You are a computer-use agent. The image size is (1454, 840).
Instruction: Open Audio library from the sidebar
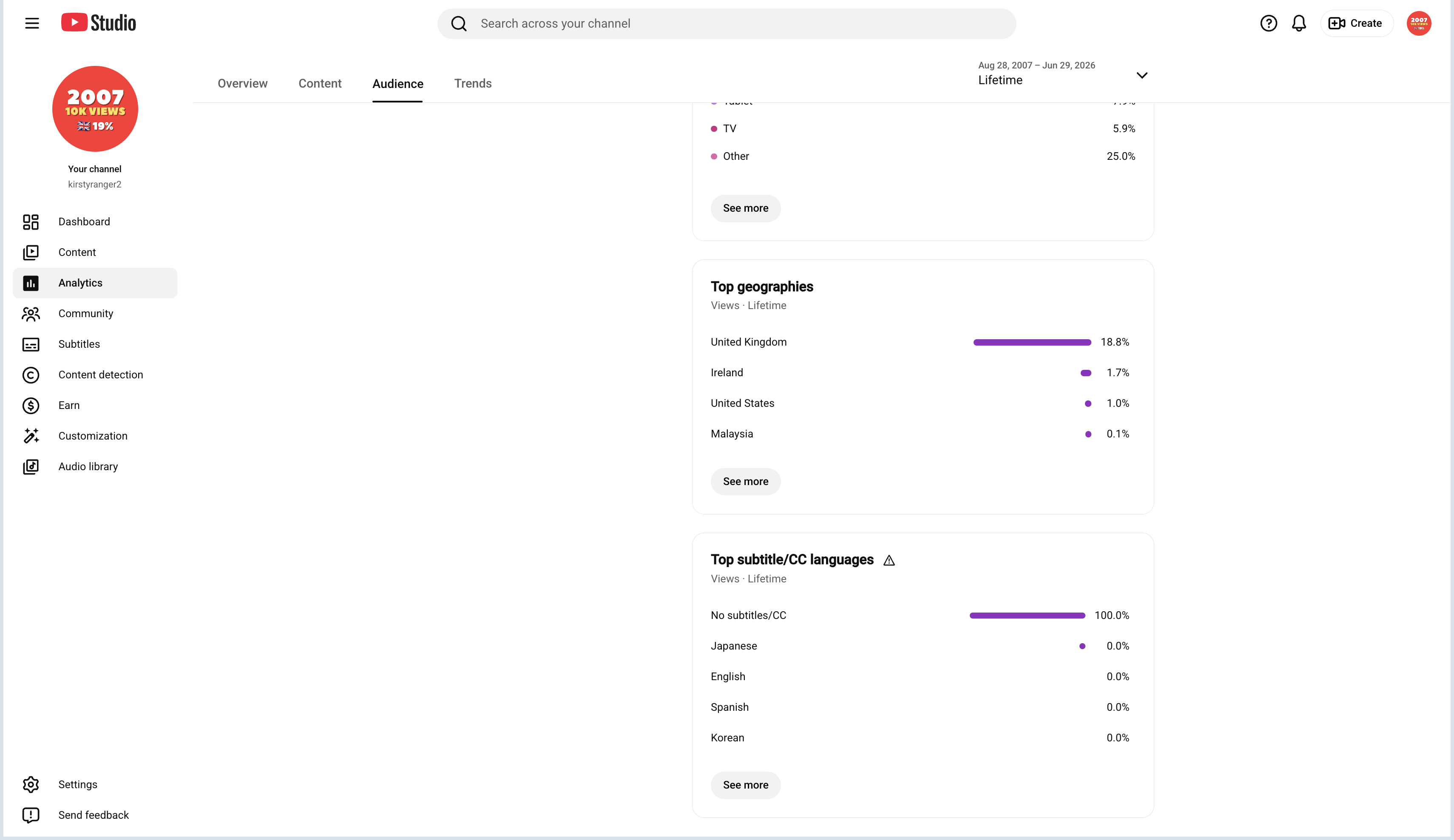pyautogui.click(x=95, y=466)
